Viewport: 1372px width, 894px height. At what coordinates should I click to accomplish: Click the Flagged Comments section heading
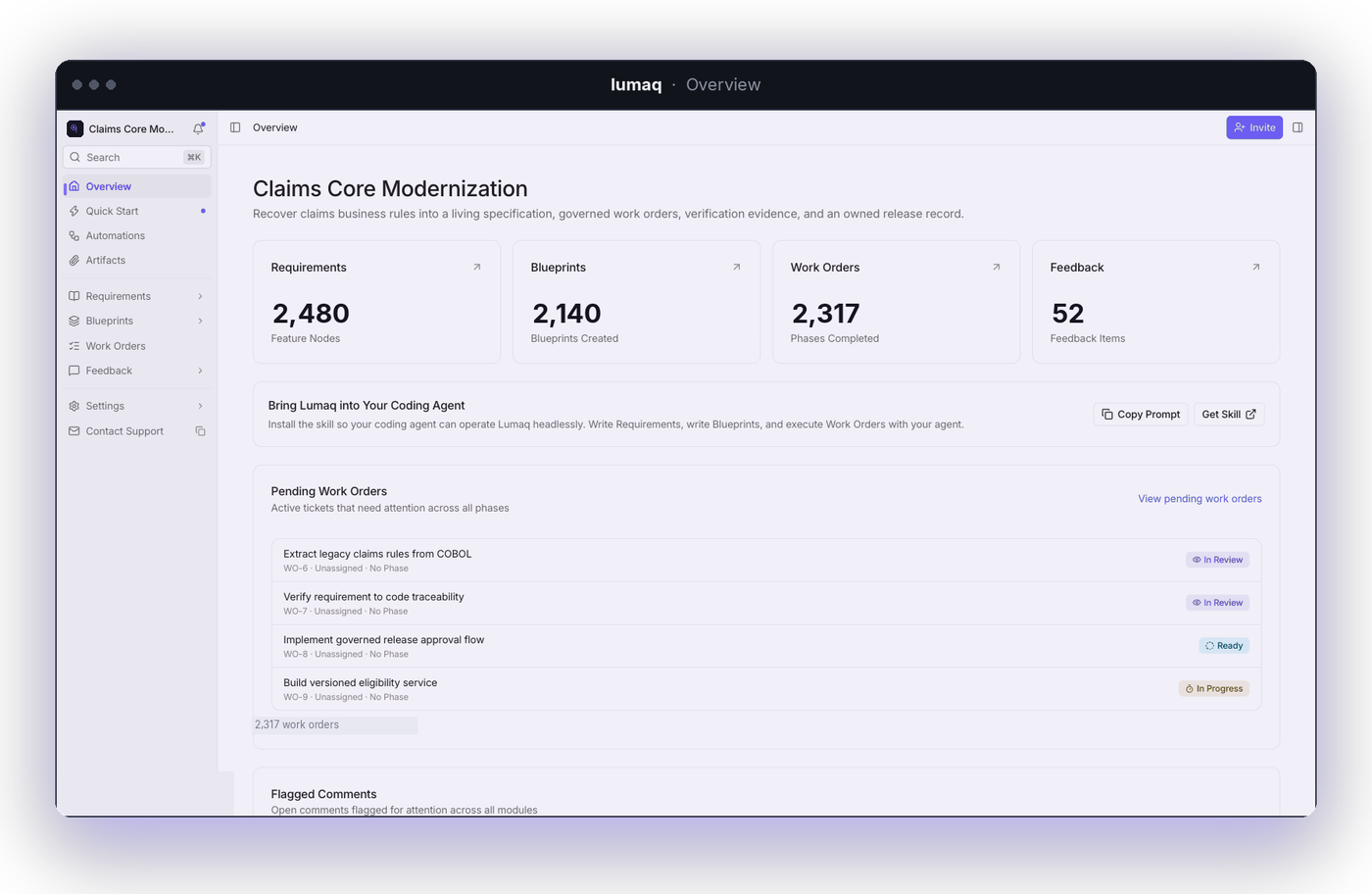[323, 794]
